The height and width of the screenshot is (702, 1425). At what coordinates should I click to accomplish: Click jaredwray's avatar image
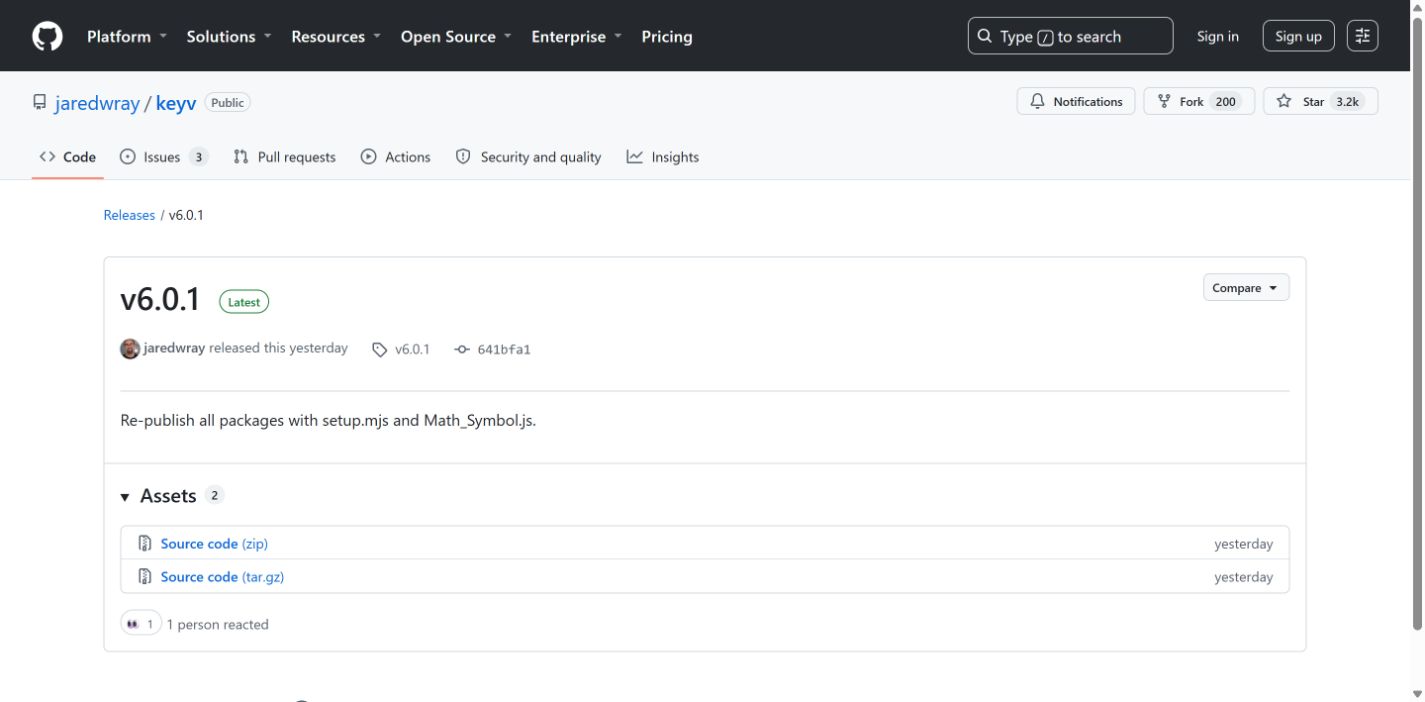[130, 349]
